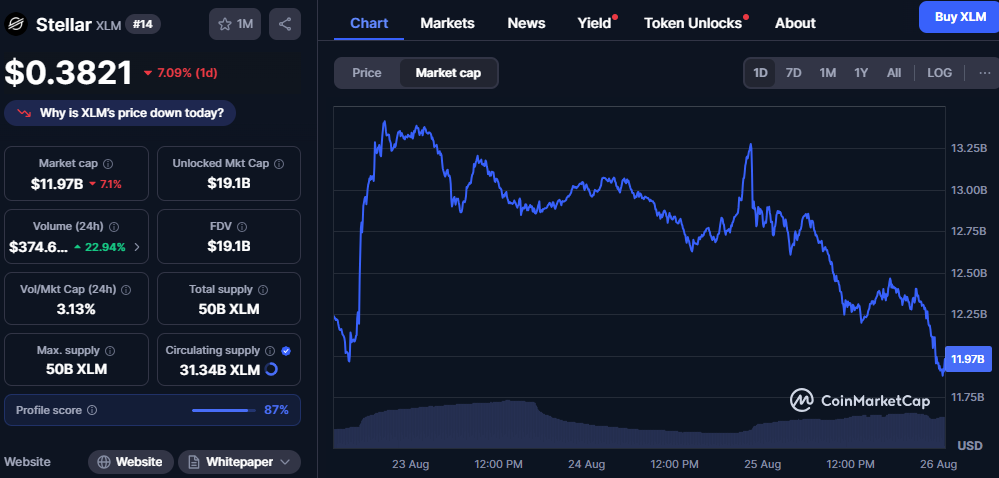The width and height of the screenshot is (999, 478).
Task: Click the $19.1B Unlocked Mkt Cap value
Action: [228, 184]
